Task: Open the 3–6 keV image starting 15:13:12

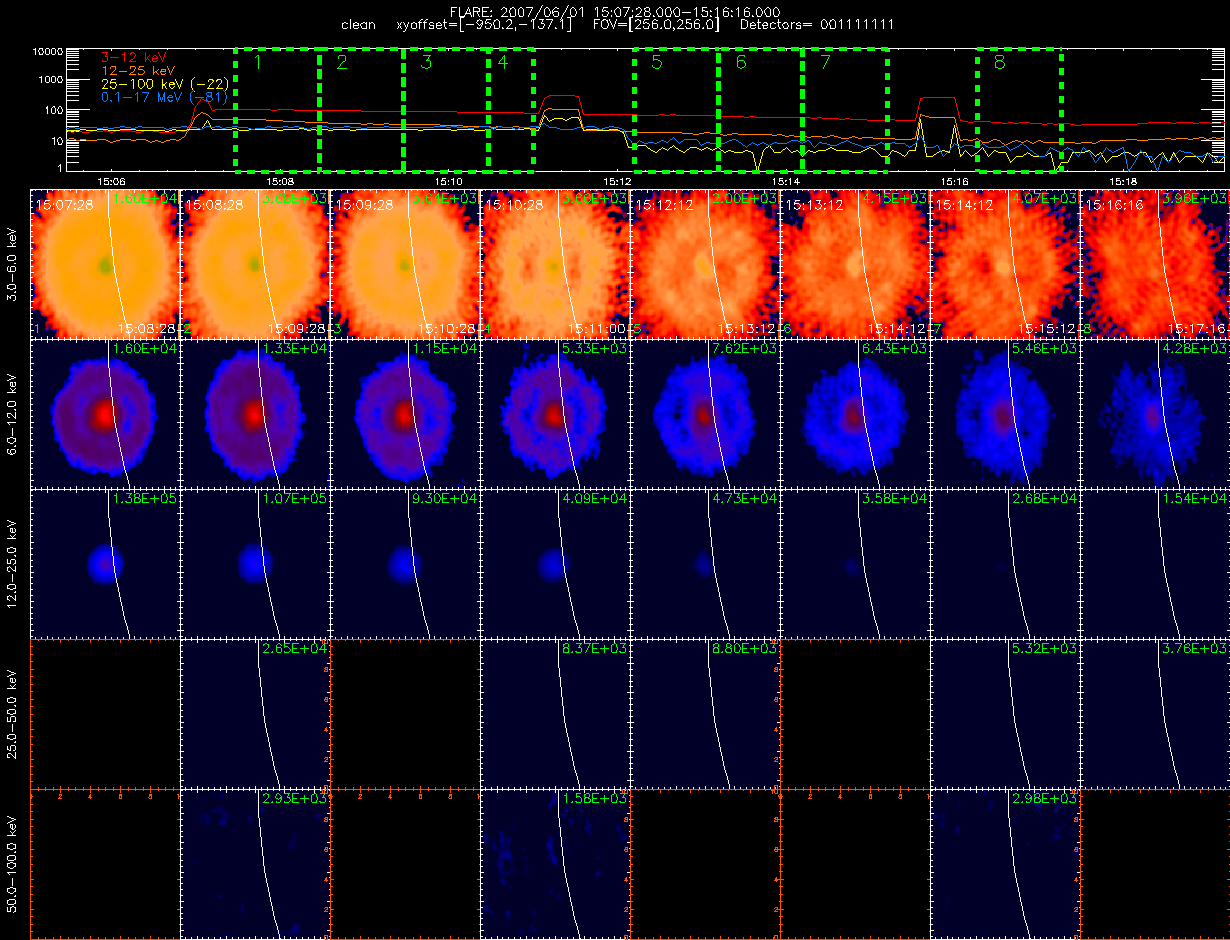Action: coord(855,263)
